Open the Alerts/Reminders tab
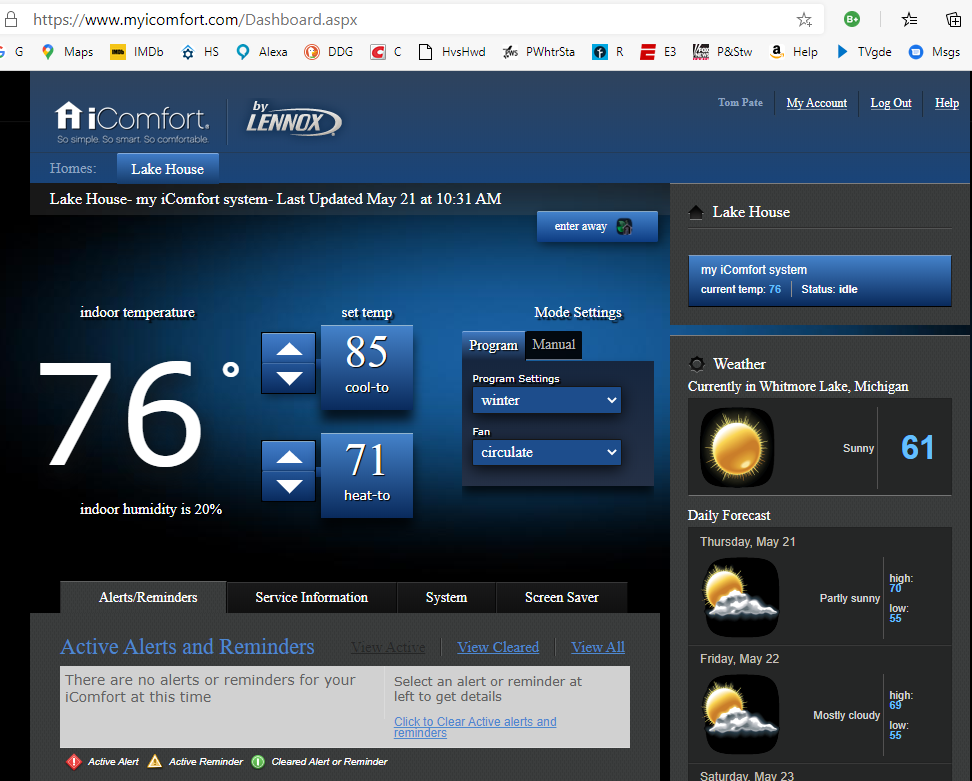 (x=144, y=597)
